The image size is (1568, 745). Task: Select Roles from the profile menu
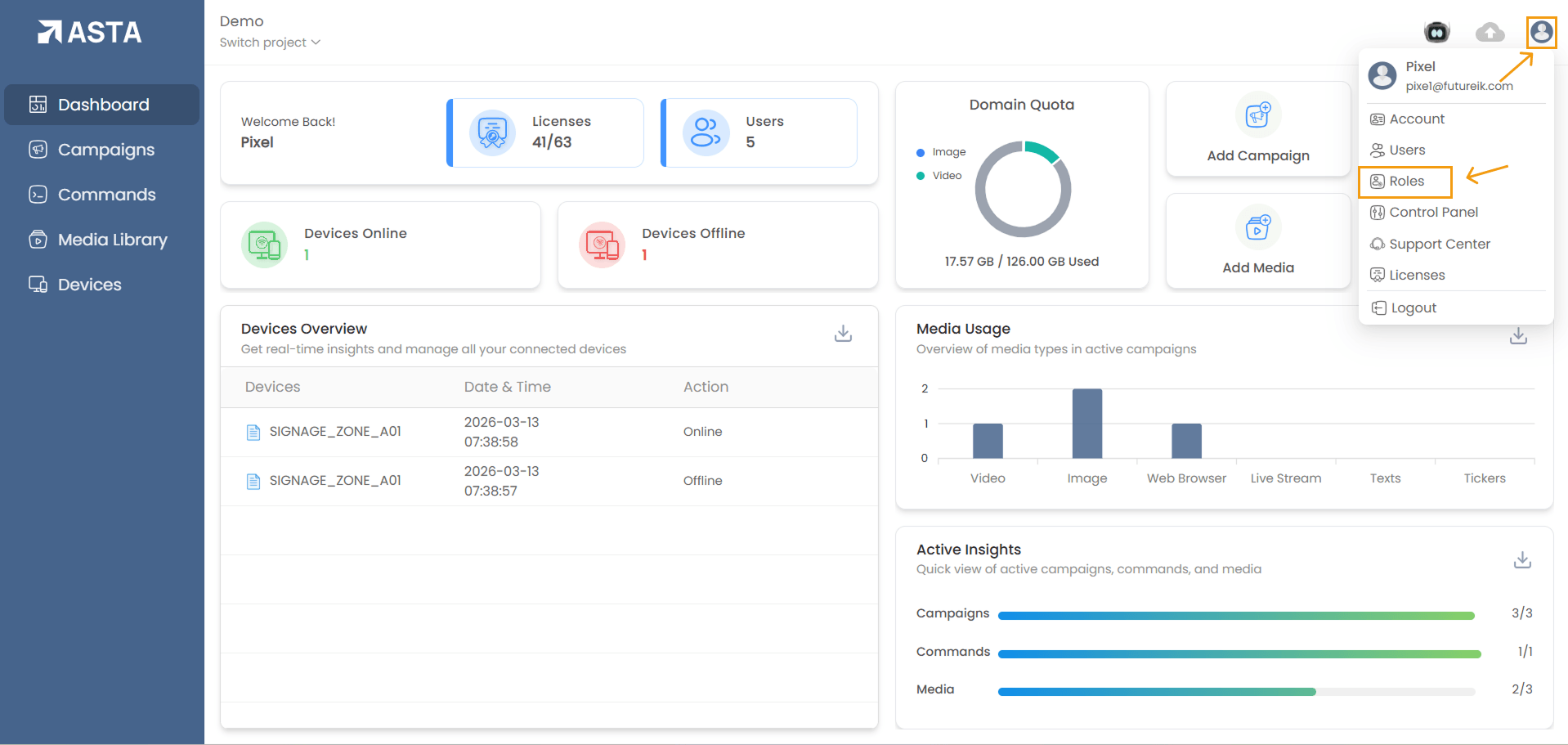tap(1405, 182)
